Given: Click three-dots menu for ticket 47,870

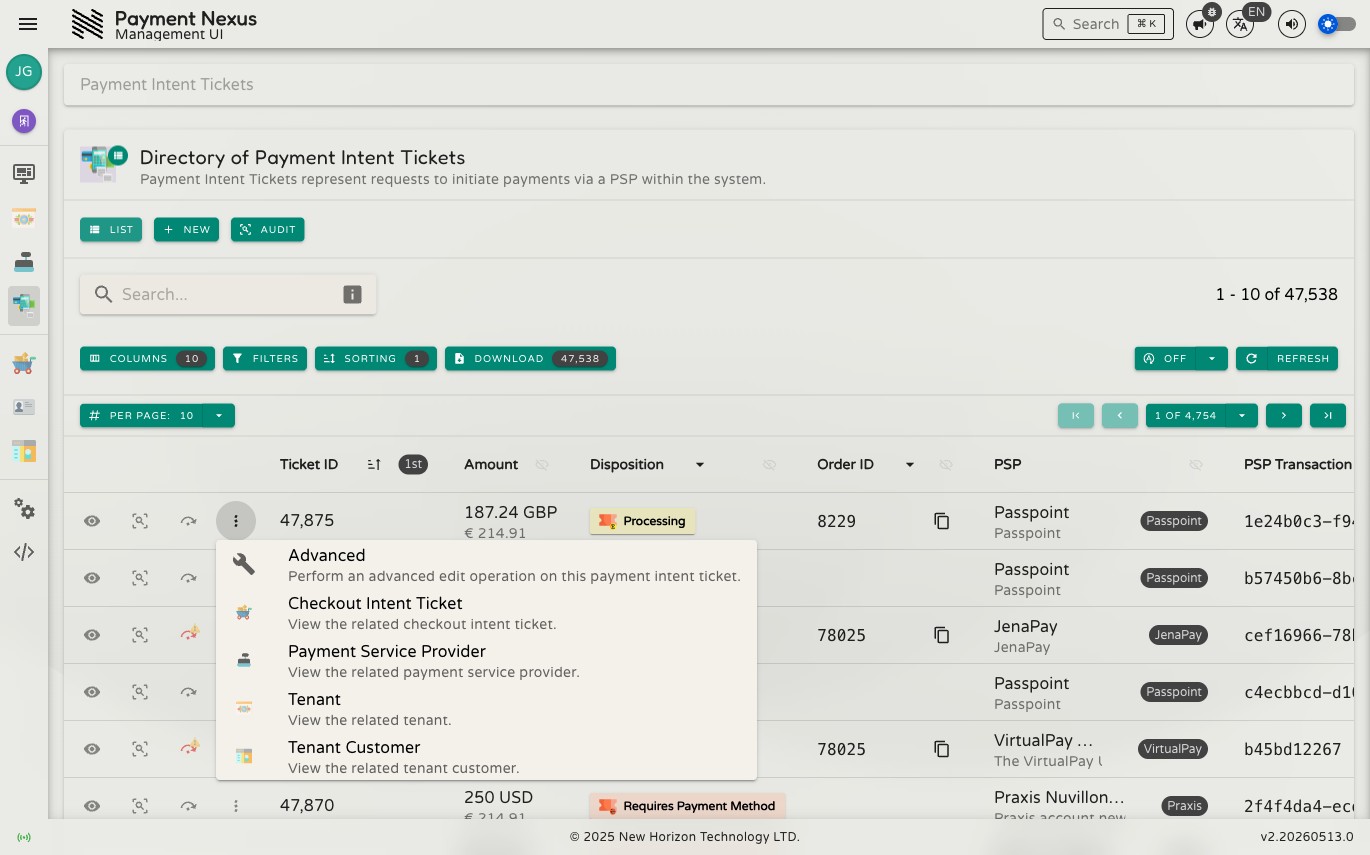Looking at the screenshot, I should [x=236, y=806].
